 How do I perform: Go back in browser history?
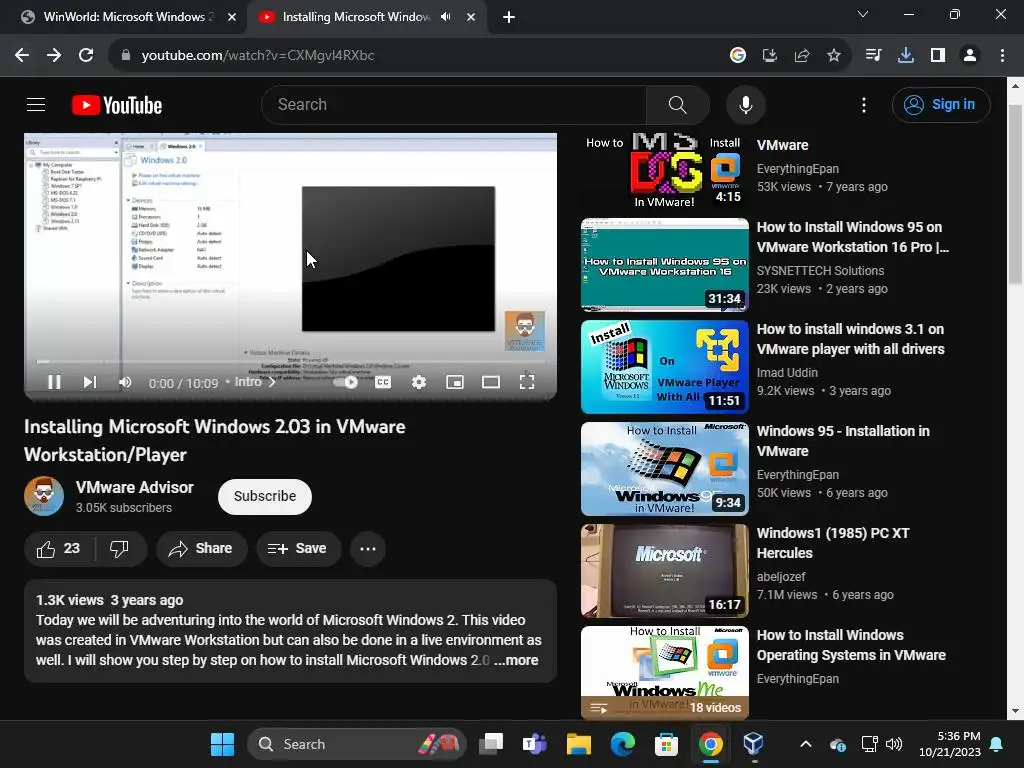22,55
